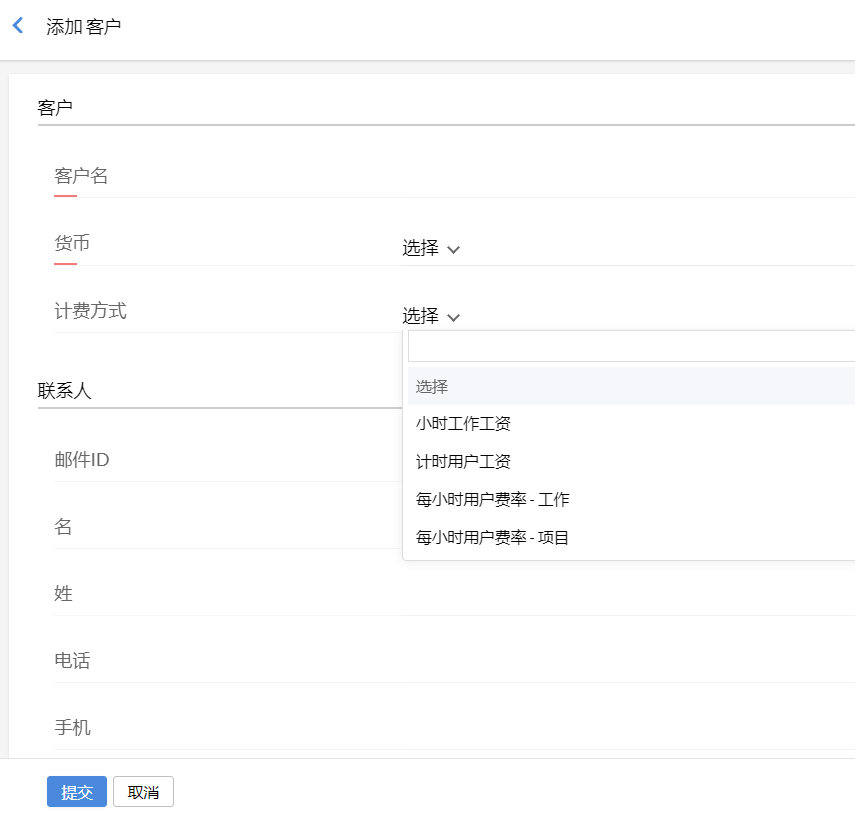Click the 邮件ID field label
This screenshot has width=855, height=818.
[x=82, y=460]
